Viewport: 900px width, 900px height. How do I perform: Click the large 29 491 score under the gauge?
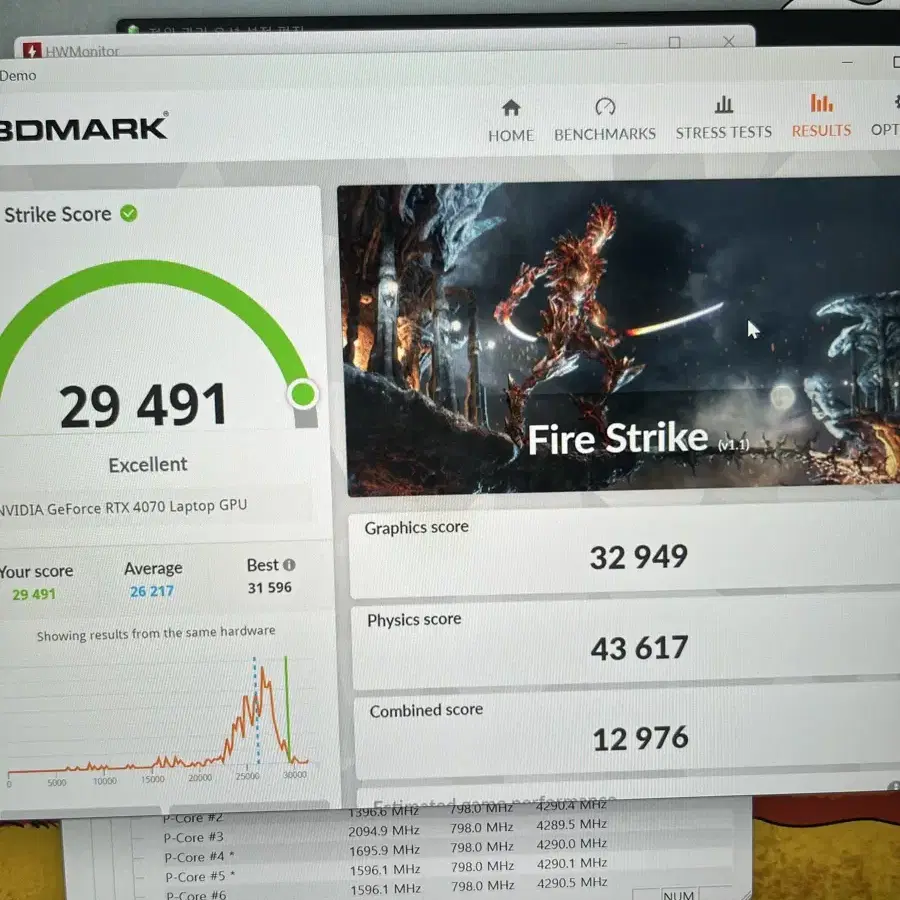tap(143, 405)
